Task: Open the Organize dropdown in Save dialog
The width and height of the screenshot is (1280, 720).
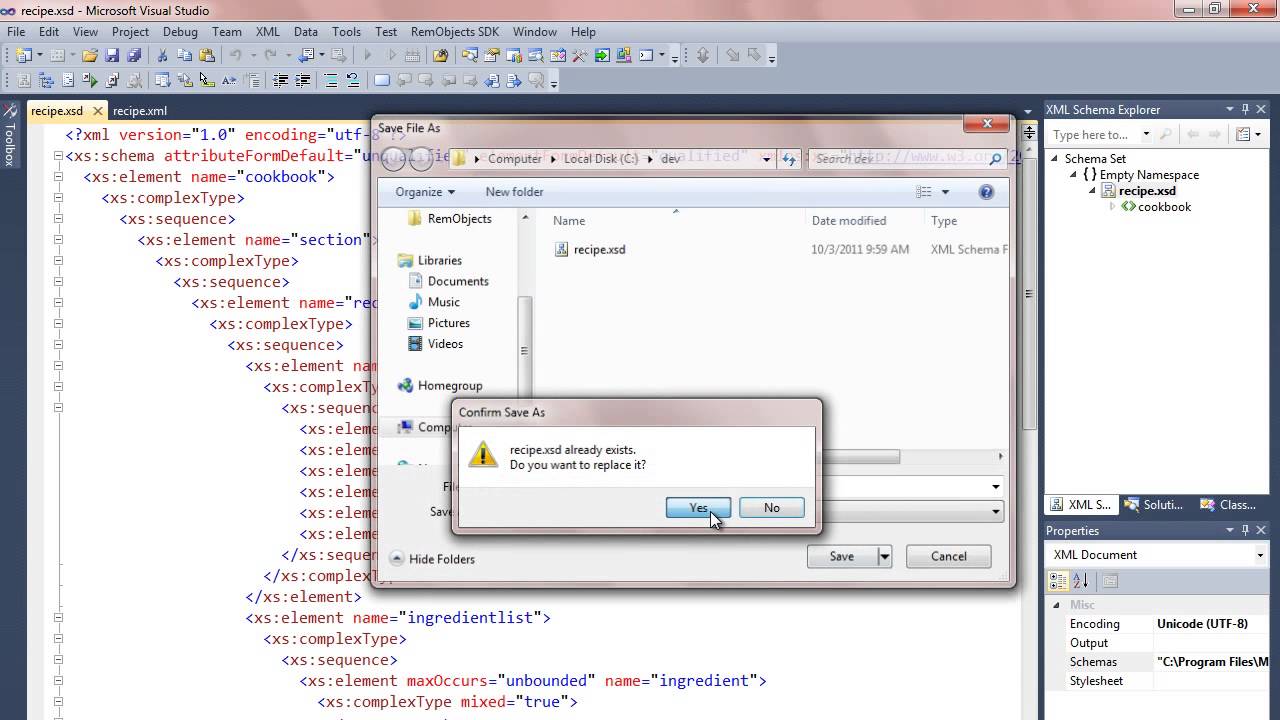Action: (x=425, y=192)
